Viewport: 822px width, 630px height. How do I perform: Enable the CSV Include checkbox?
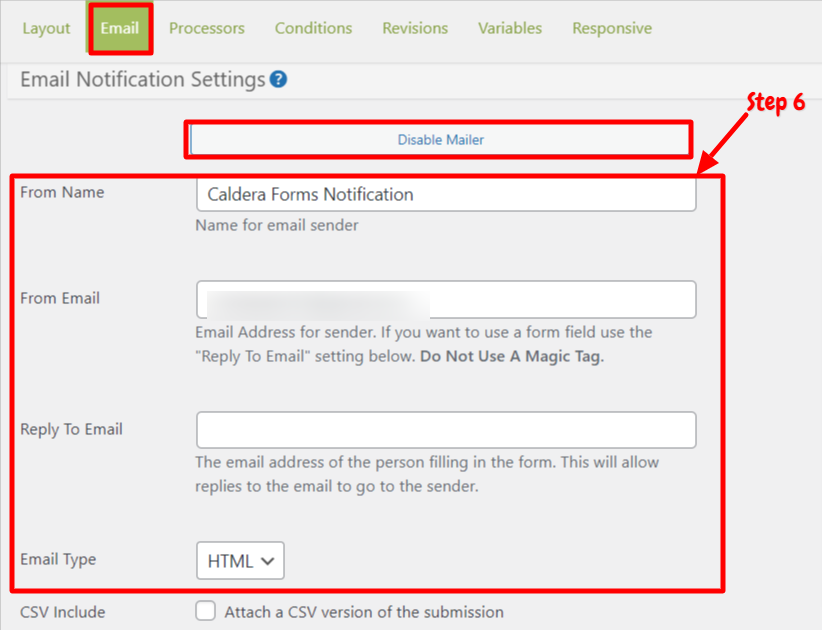point(206,611)
